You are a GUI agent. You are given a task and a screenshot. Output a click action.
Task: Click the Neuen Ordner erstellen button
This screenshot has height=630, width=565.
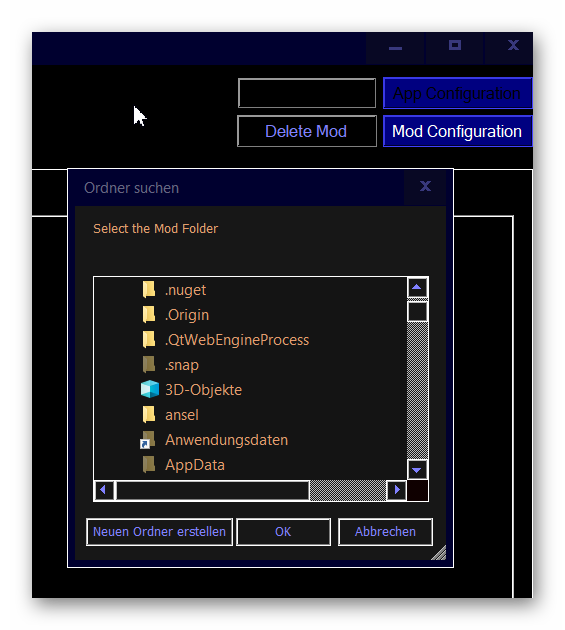click(x=160, y=532)
